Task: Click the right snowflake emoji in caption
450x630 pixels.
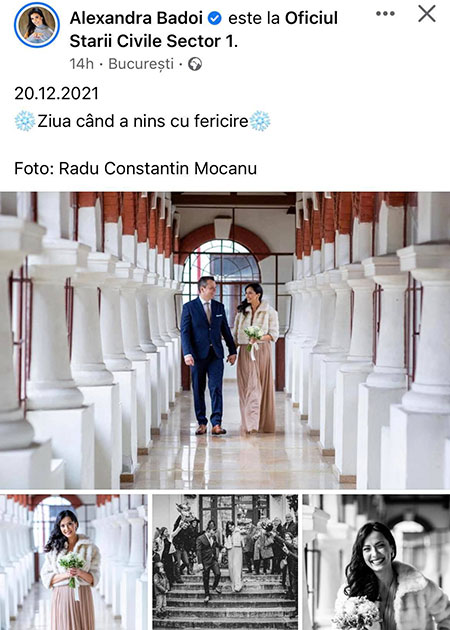Action: (260, 121)
